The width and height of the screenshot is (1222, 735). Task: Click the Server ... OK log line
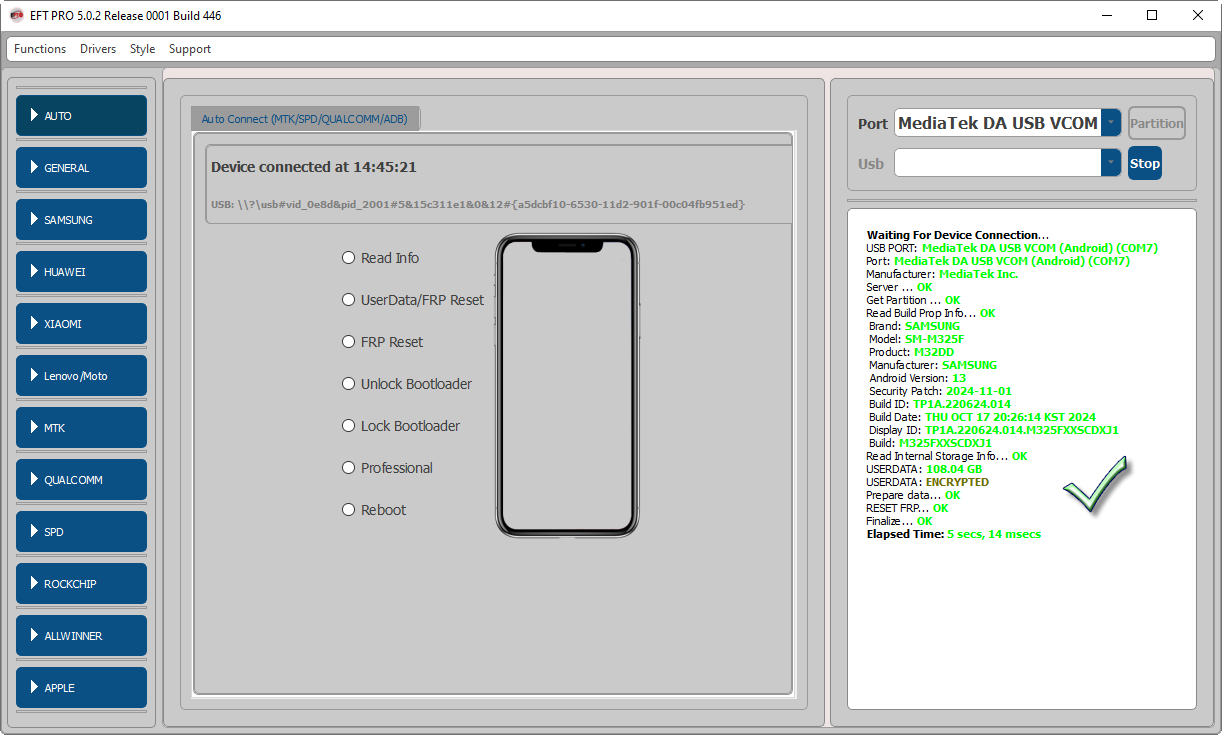click(x=899, y=287)
